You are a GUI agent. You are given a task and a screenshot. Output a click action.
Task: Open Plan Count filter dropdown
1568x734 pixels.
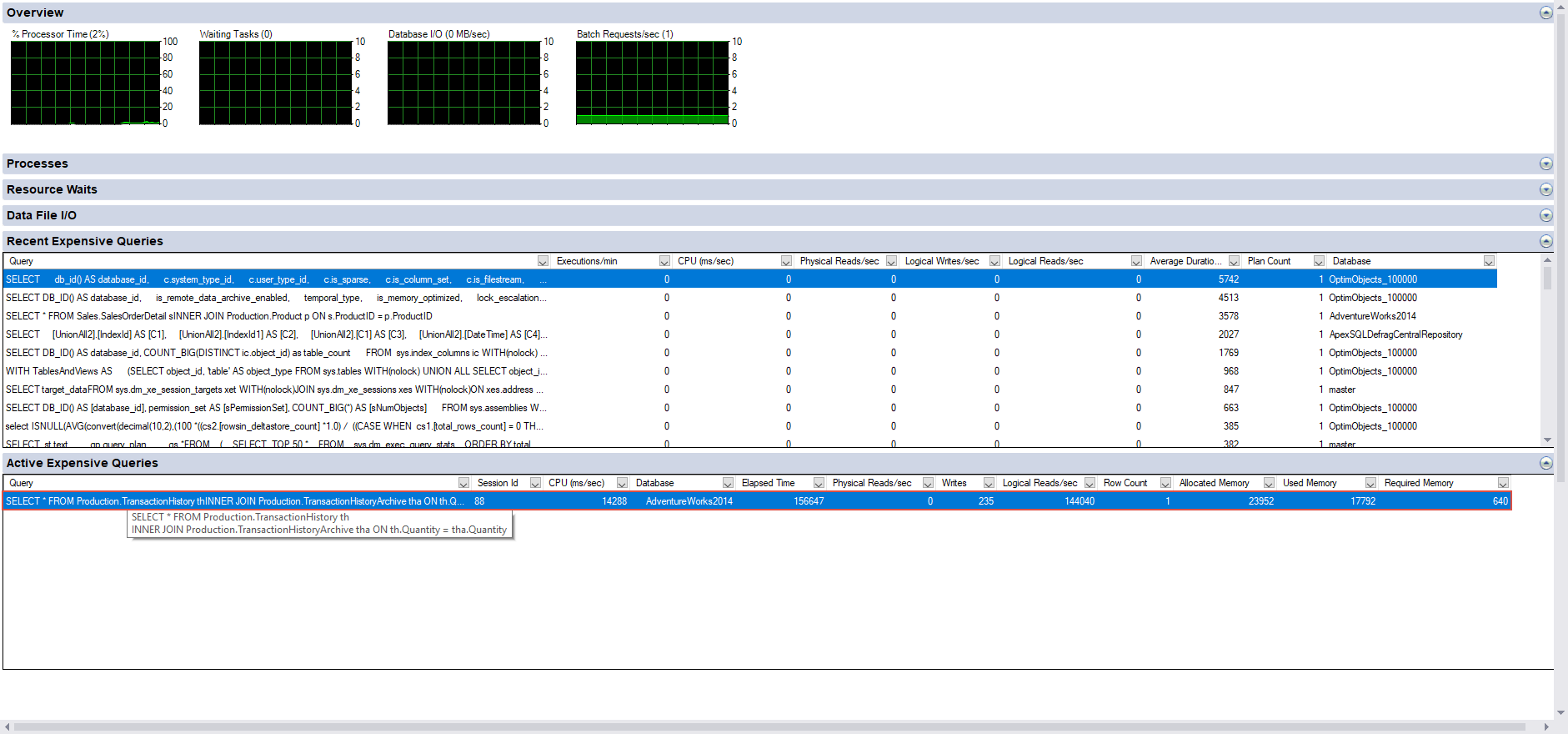pos(1319,261)
